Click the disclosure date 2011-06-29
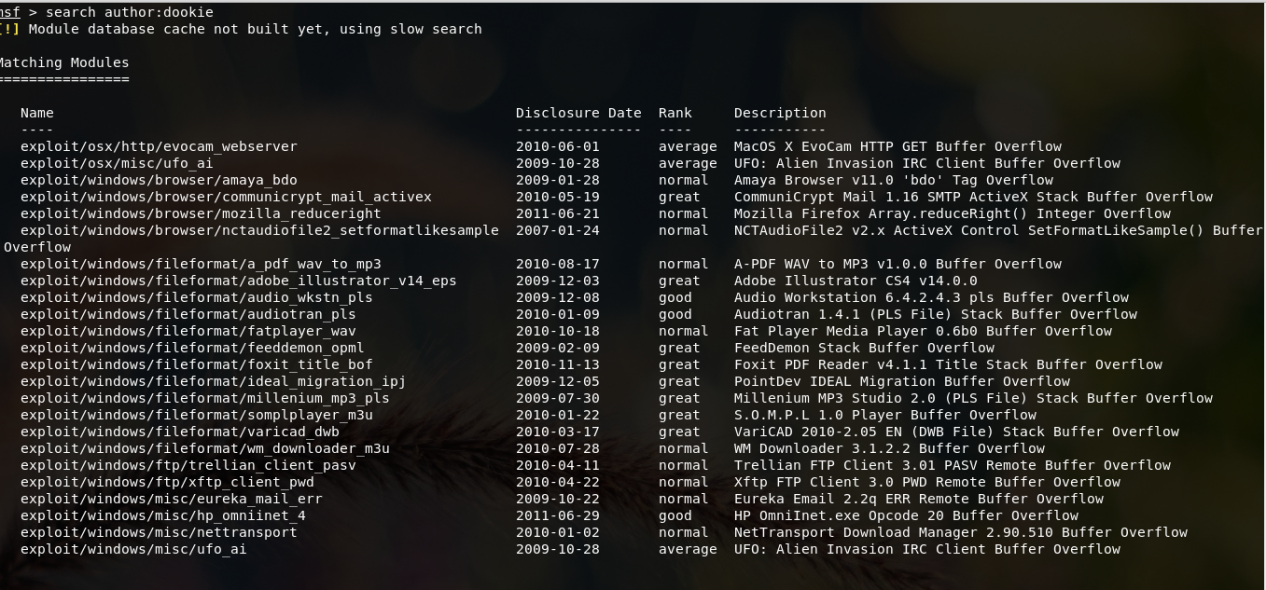Viewport: 1266px width, 590px height. [x=558, y=515]
